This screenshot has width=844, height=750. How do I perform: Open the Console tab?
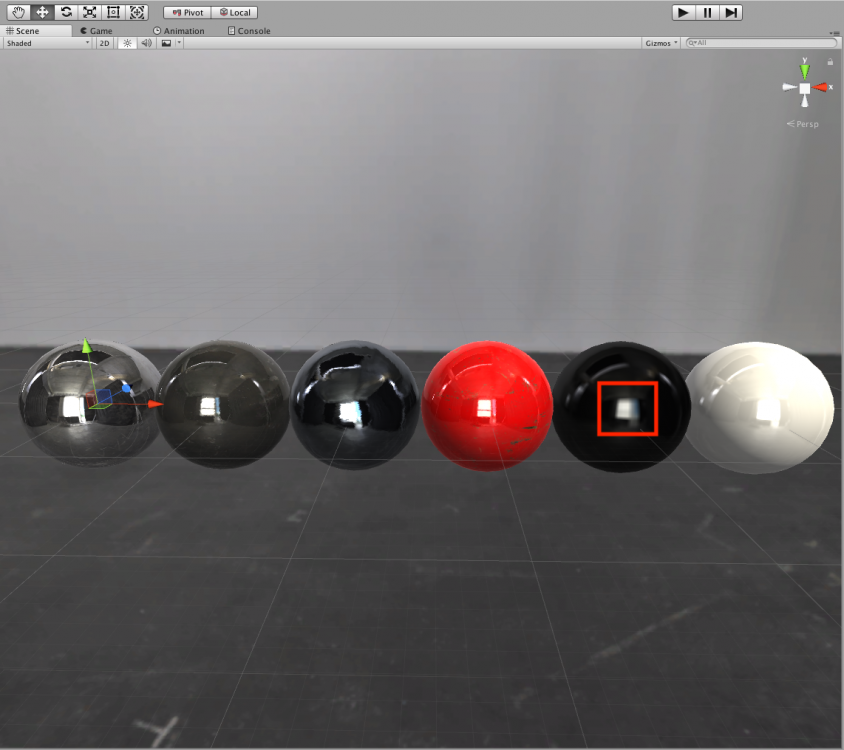(249, 31)
